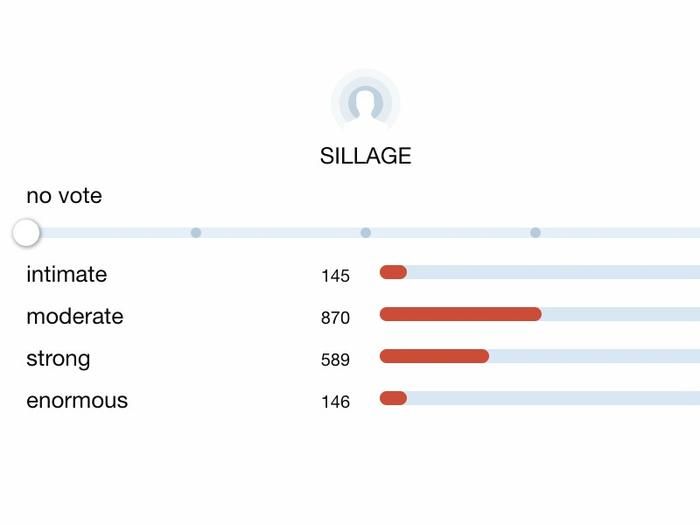Set slider to the middle visible stop dot
This screenshot has width=700, height=525.
(366, 233)
